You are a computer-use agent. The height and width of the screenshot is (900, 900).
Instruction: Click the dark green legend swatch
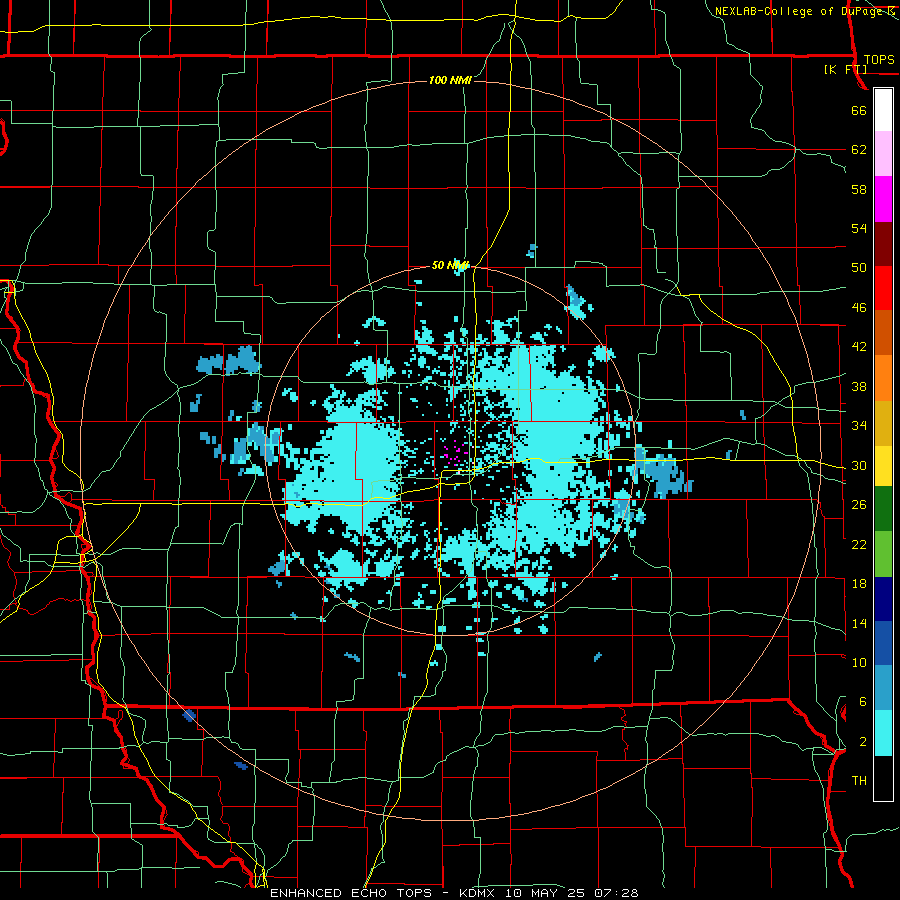pos(883,509)
